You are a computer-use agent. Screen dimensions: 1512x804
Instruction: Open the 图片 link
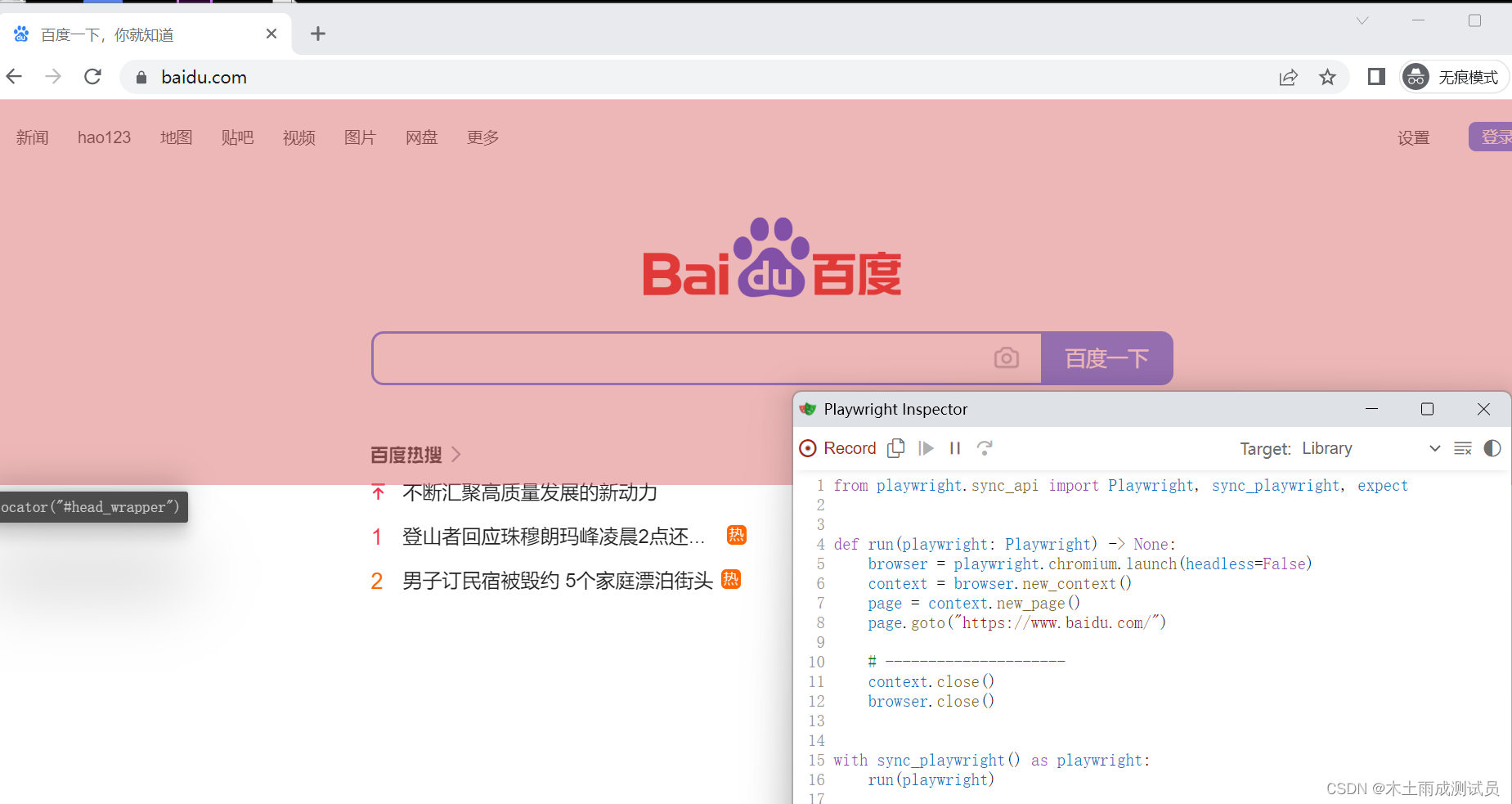[361, 137]
